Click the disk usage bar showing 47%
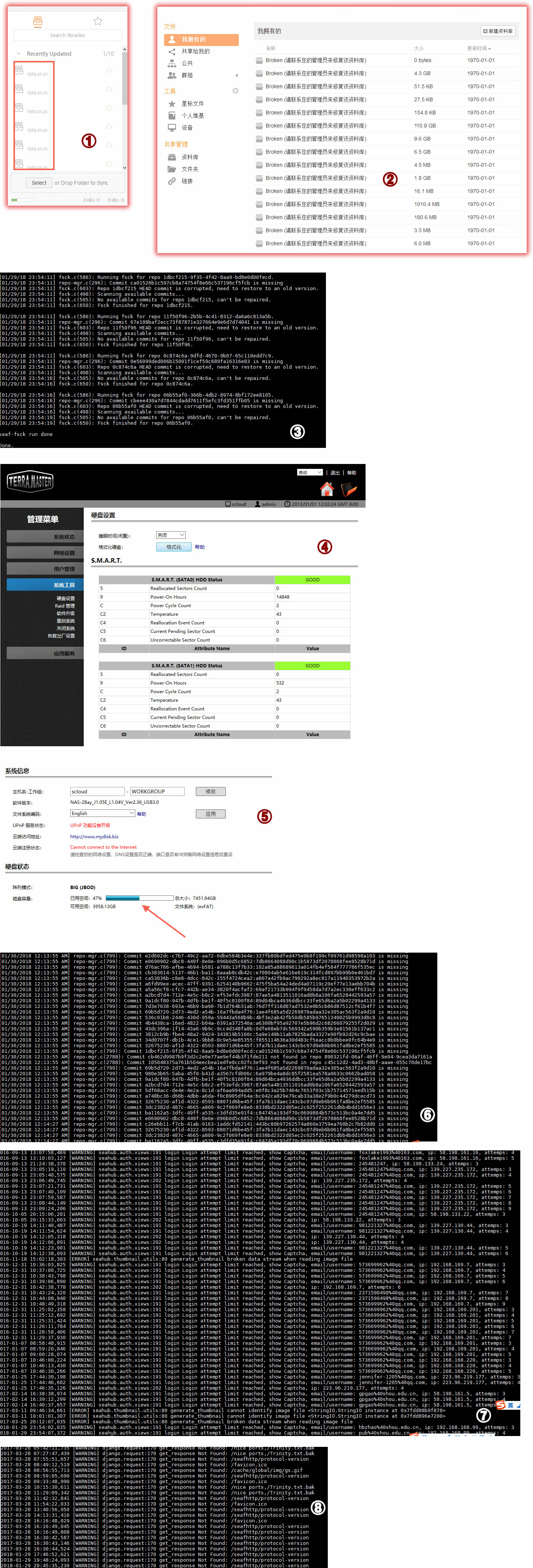533x1568 pixels. tap(139, 898)
